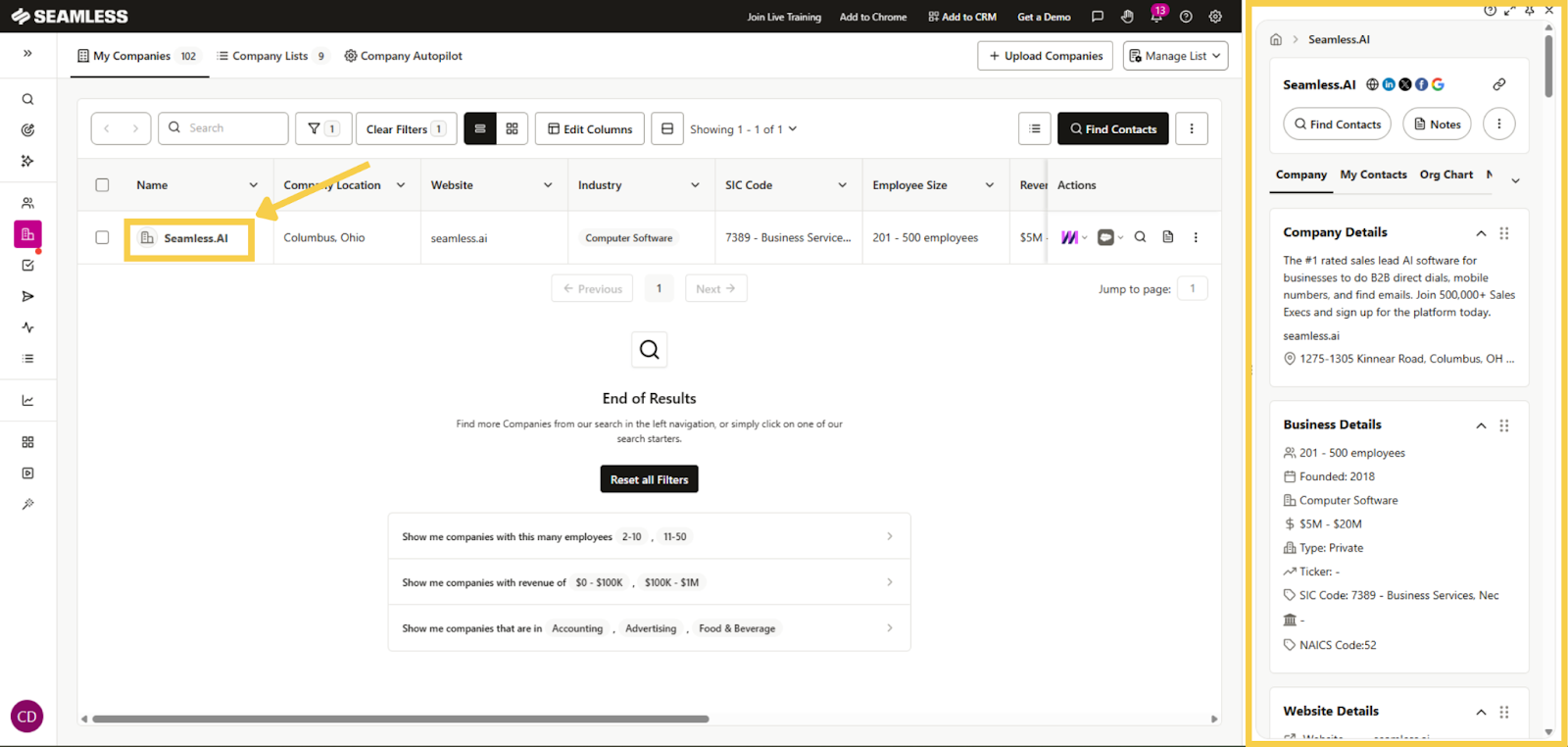1568x747 pixels.
Task: Expand the left navigation sidebar
Action: coord(27,54)
